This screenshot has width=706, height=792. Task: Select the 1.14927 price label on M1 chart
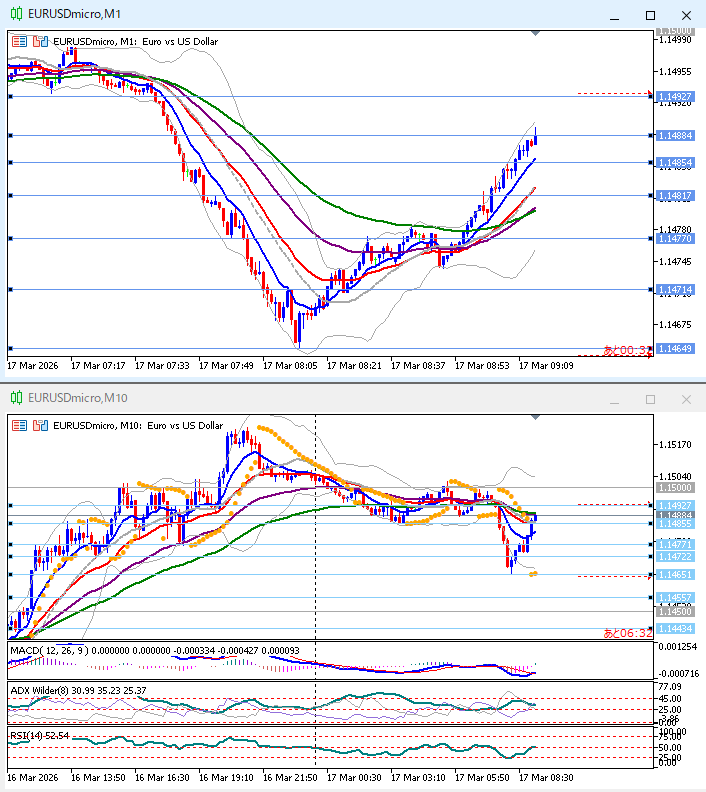676,97
